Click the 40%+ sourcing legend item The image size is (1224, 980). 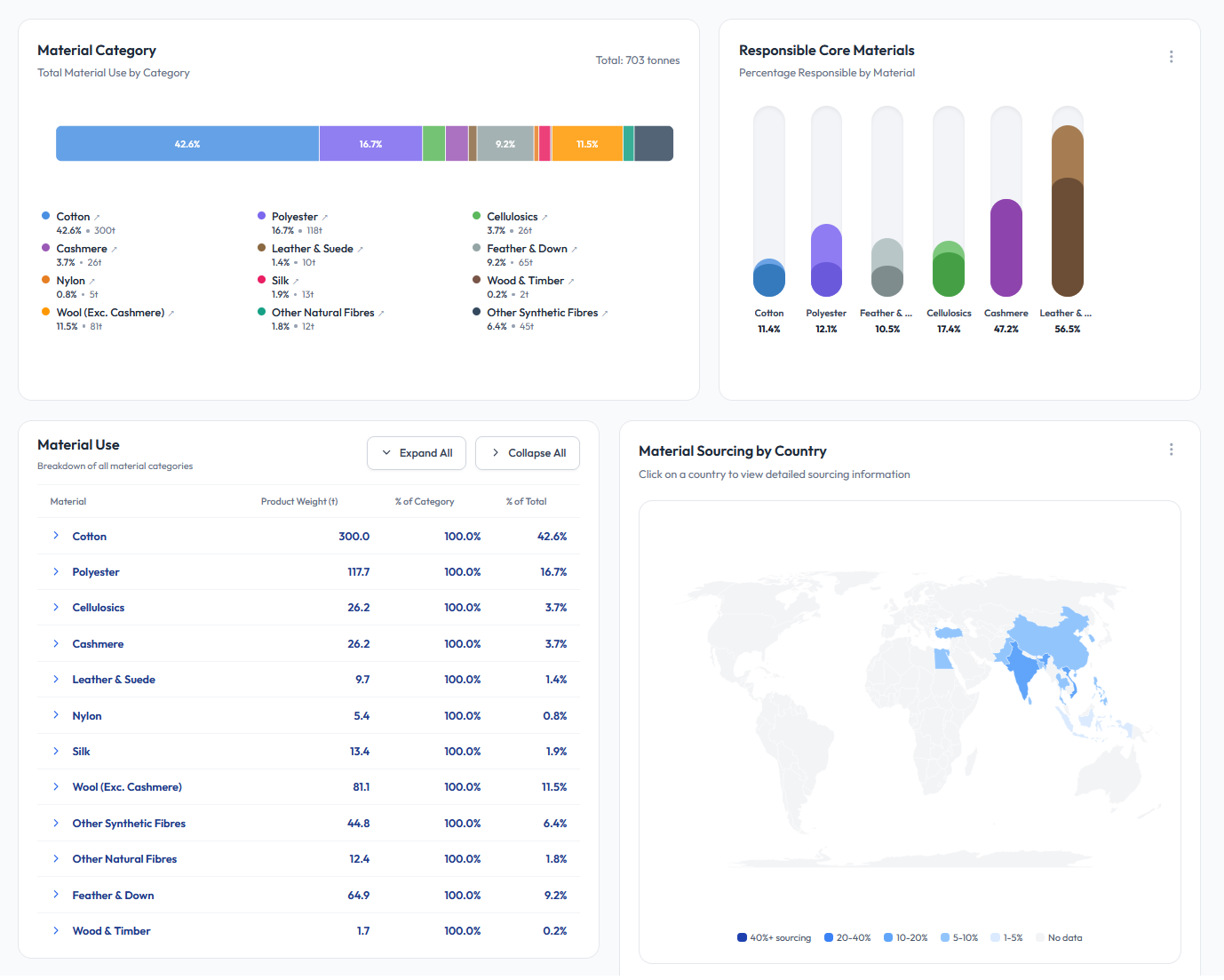tap(774, 937)
